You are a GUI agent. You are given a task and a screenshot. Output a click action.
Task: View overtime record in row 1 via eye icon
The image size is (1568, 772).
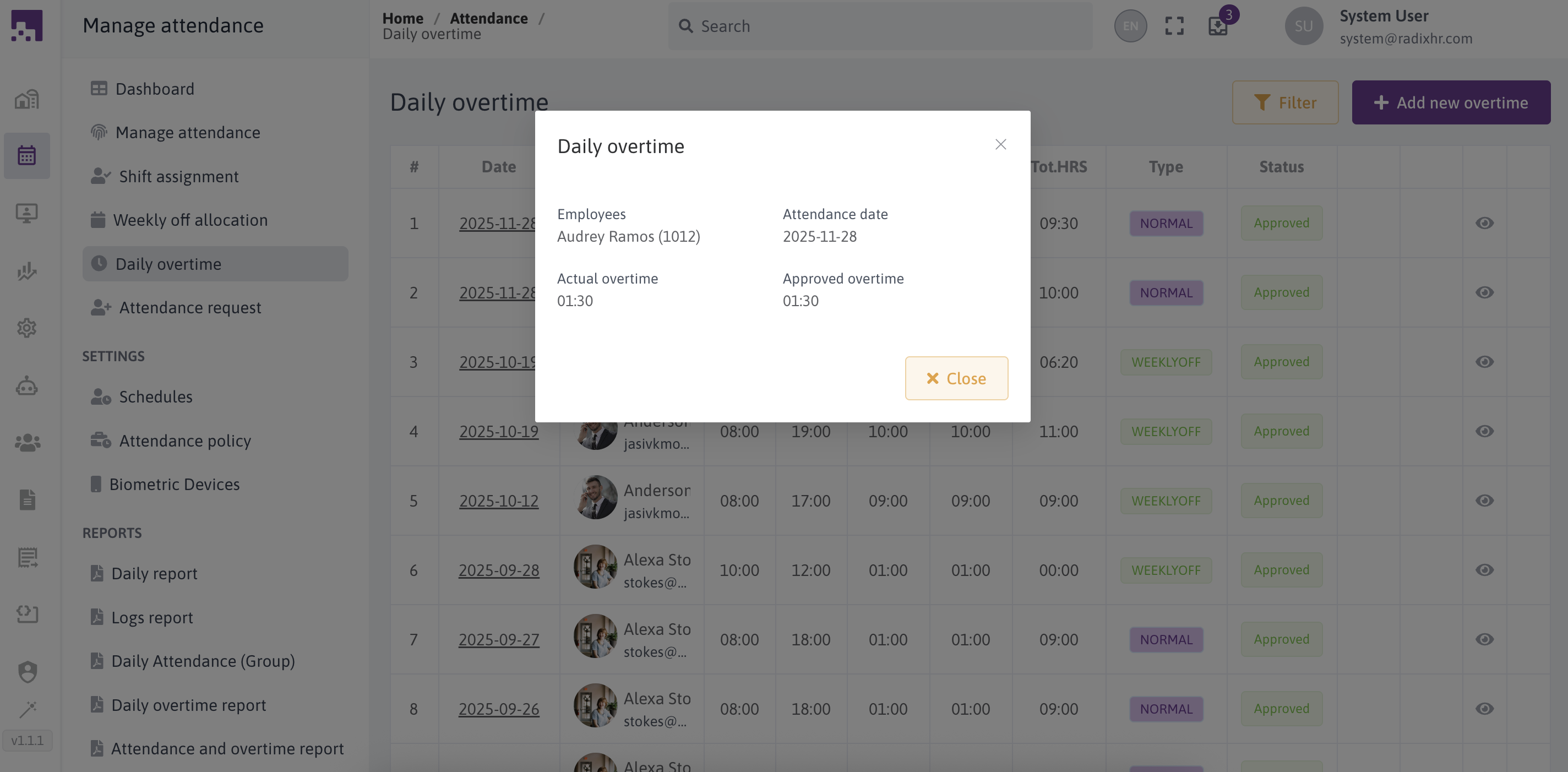(1484, 223)
